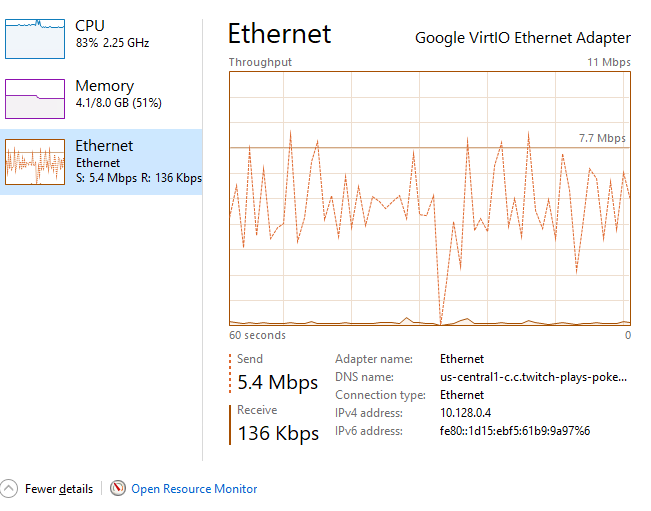Click the dashed Send color marker
This screenshot has width=651, height=511.
(231, 372)
